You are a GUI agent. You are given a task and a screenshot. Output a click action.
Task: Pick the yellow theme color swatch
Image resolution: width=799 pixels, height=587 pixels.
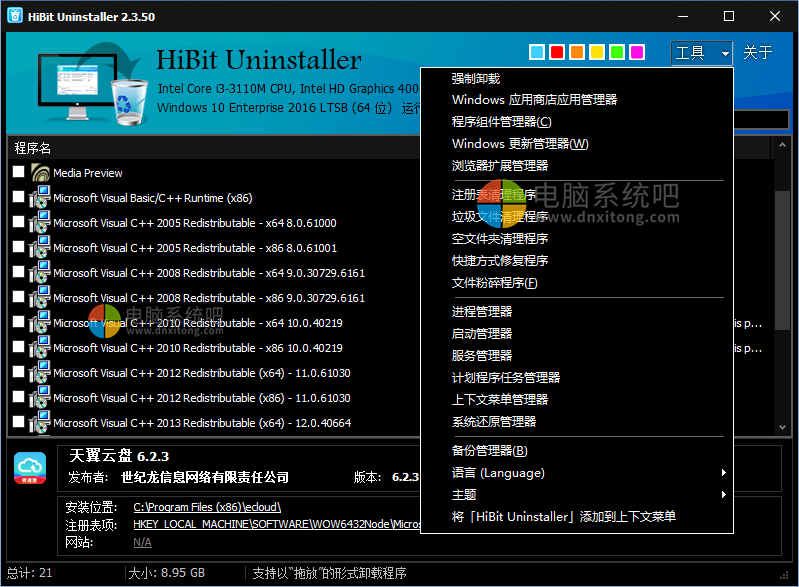coord(597,52)
